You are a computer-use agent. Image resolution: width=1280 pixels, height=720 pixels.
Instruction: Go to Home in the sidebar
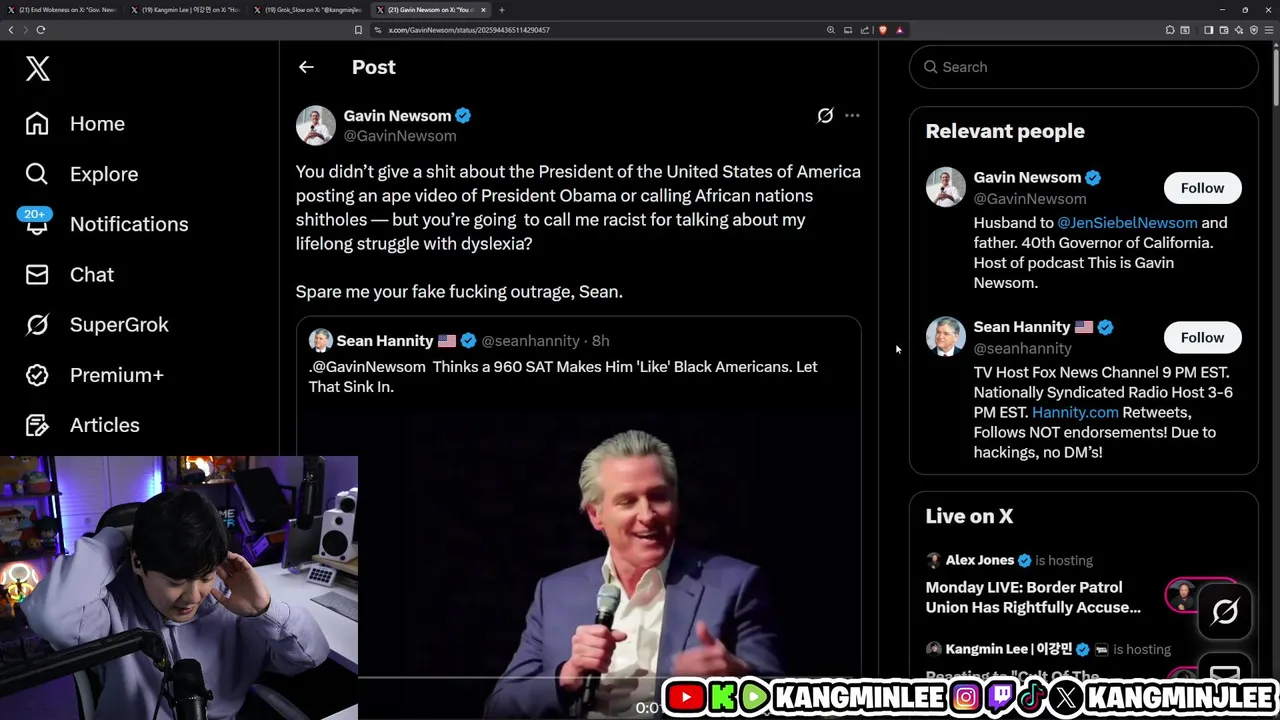pos(76,124)
